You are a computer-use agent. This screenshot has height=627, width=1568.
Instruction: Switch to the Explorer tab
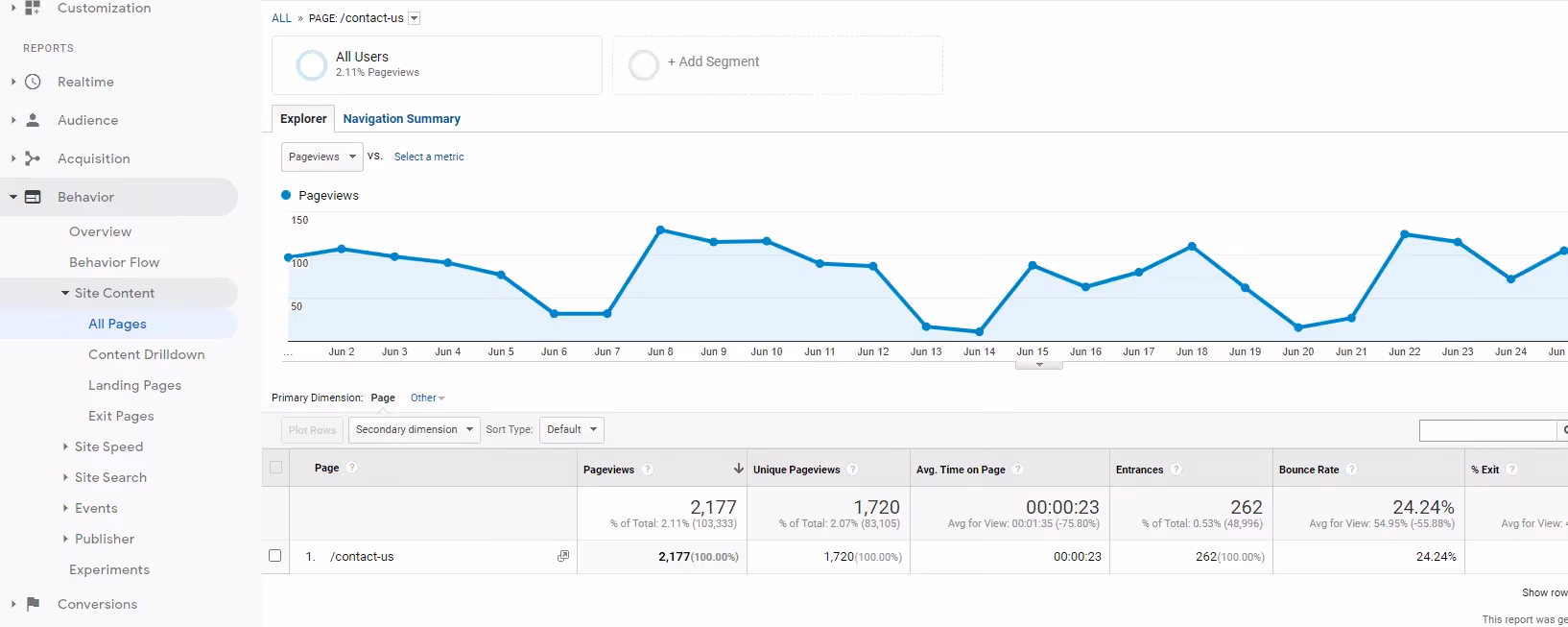[x=303, y=118]
